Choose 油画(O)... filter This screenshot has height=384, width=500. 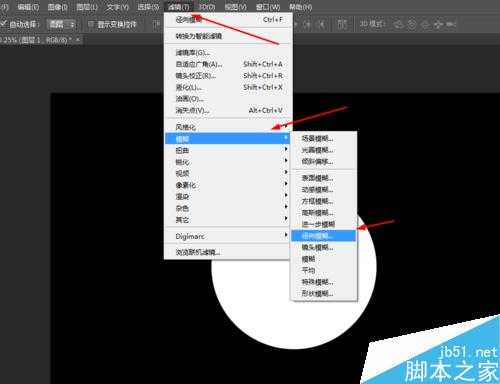tap(227, 99)
